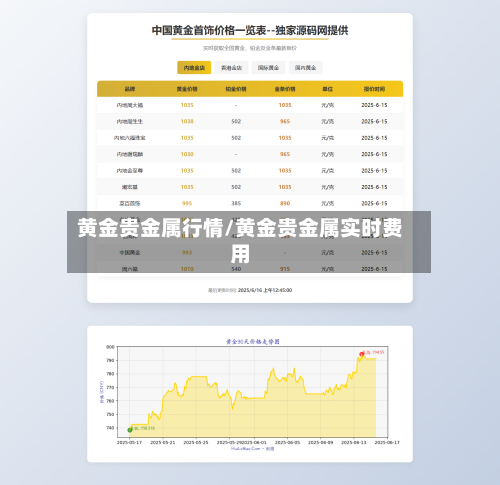This screenshot has height=485, width=500.
Task: Select the 内地金店 tab
Action: [194, 68]
